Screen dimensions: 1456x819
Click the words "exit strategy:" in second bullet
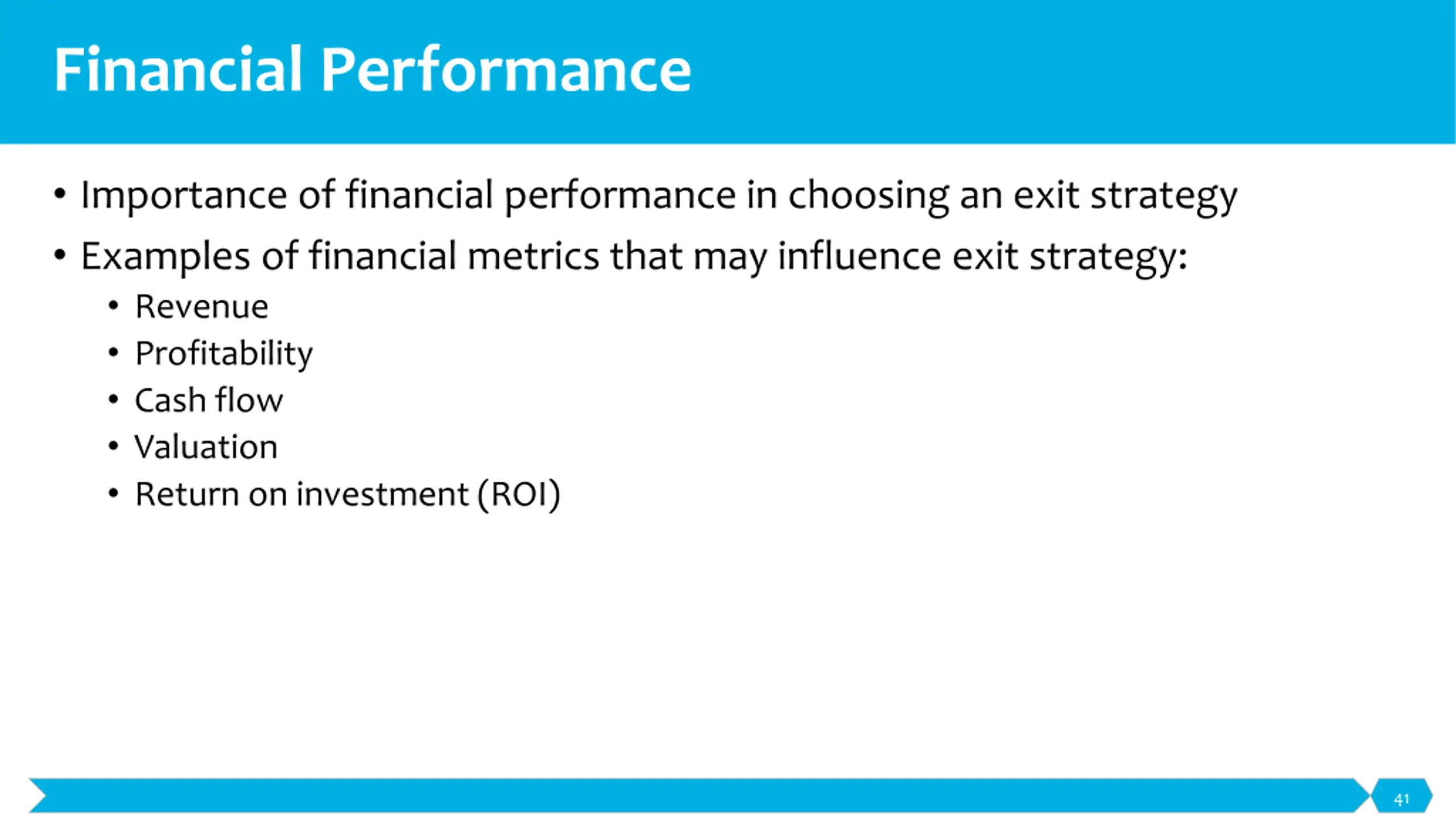(x=1070, y=257)
